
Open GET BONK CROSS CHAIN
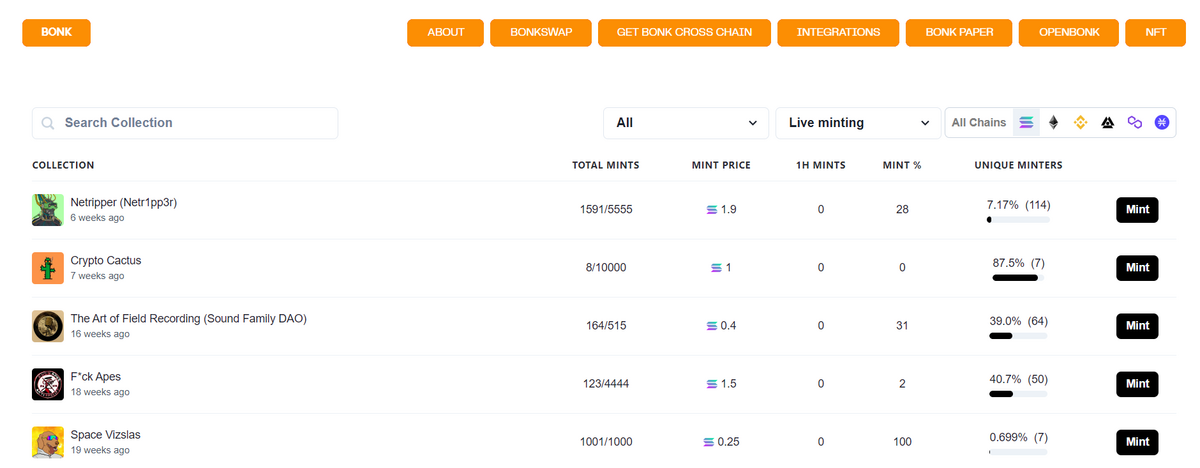pyautogui.click(x=684, y=32)
